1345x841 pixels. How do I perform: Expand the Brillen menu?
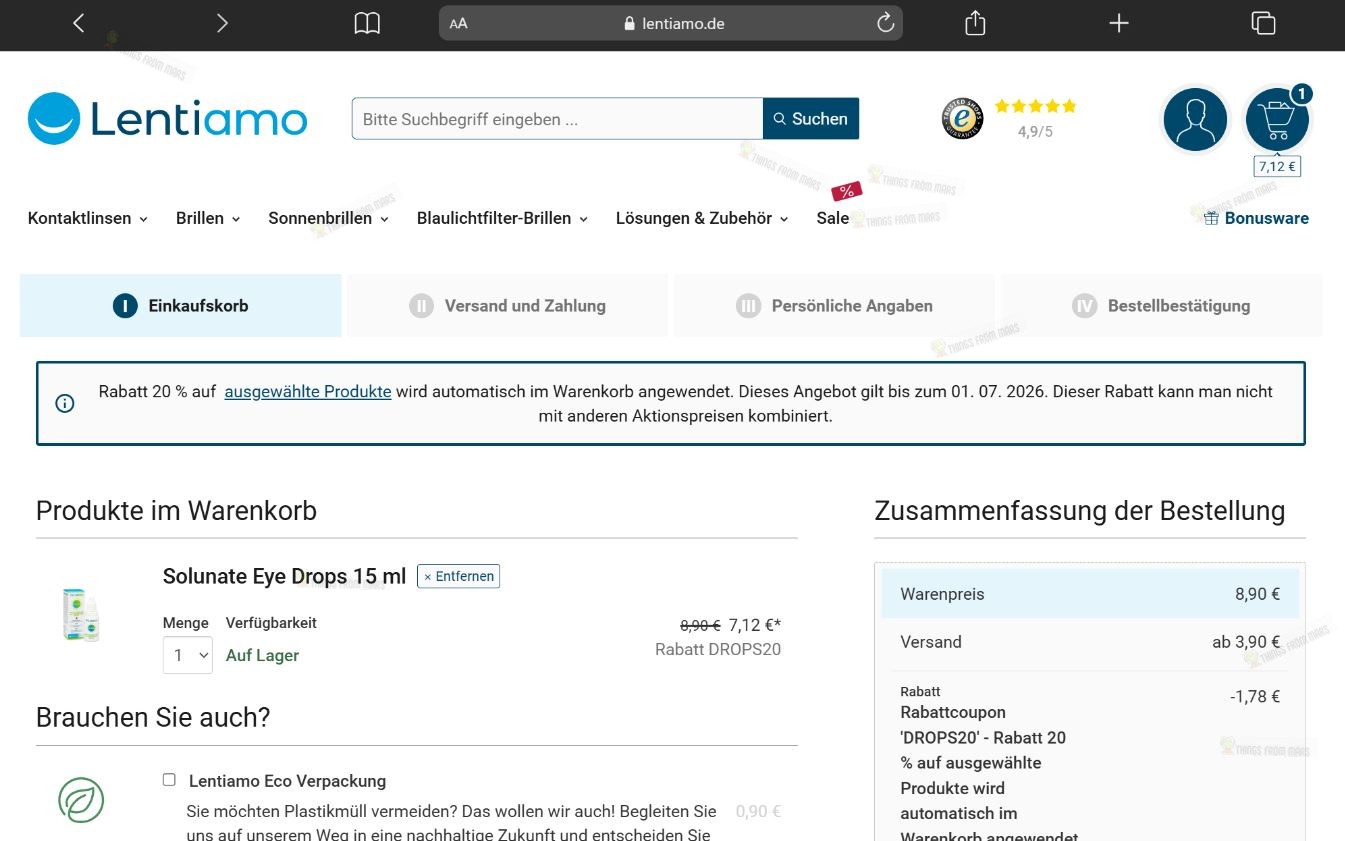pos(208,218)
